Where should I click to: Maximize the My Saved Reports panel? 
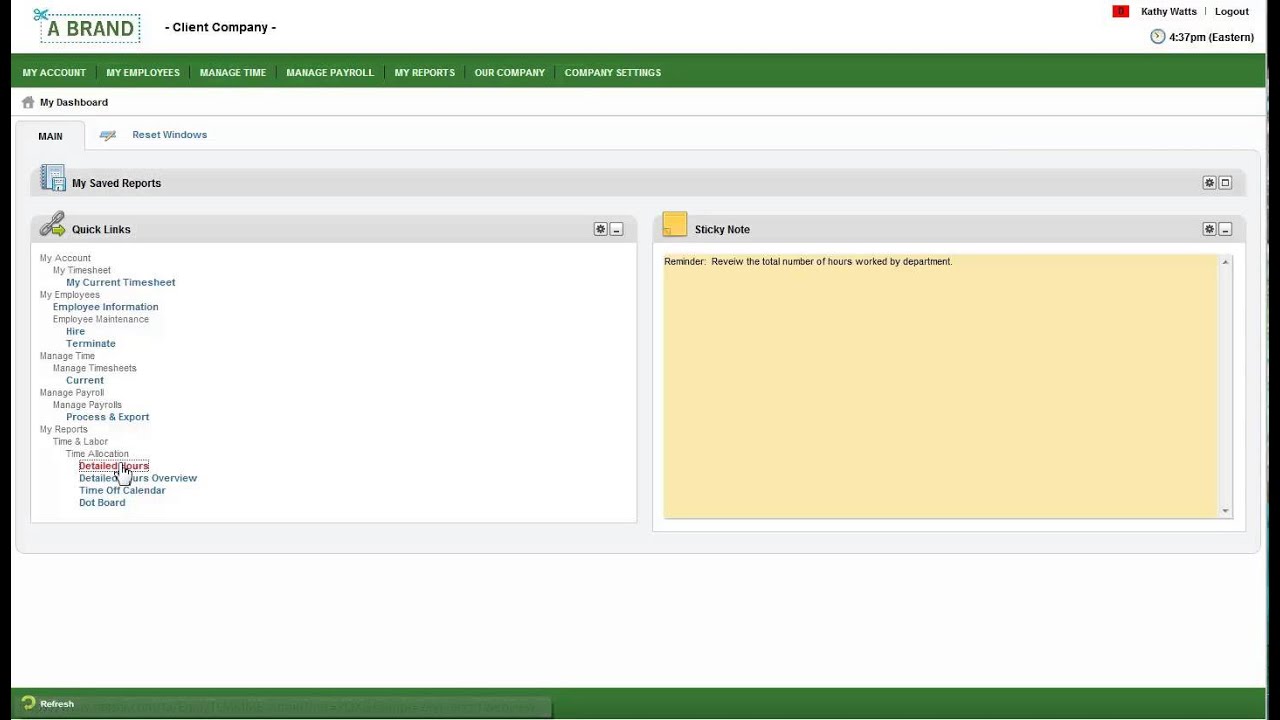pos(1225,183)
